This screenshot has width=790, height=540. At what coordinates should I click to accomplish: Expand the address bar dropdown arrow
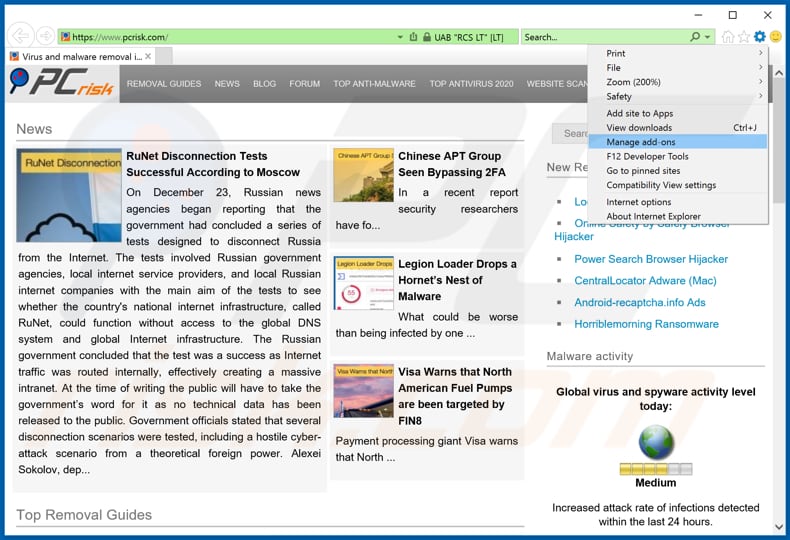pos(400,37)
